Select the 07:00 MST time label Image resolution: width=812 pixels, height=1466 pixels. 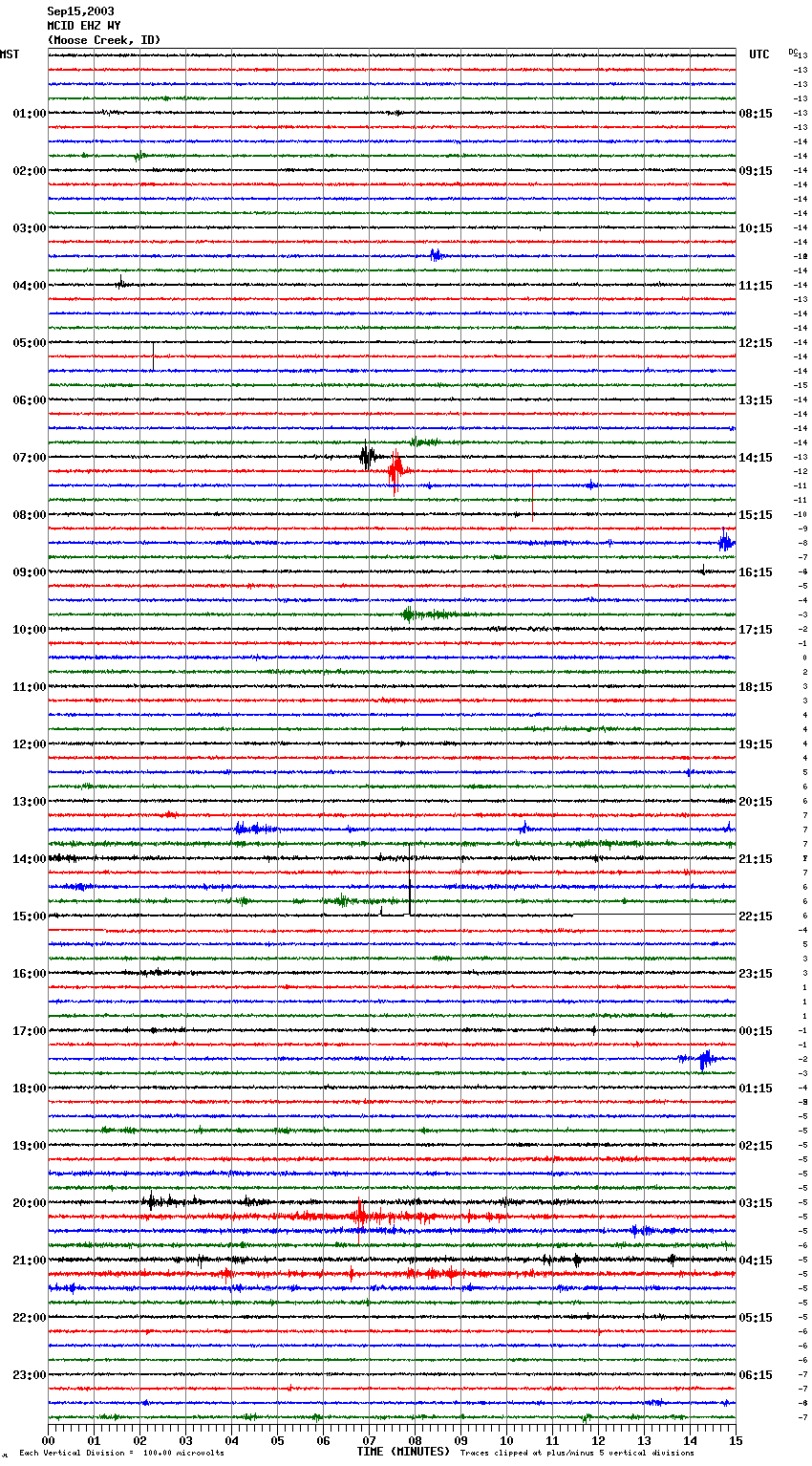tap(30, 458)
